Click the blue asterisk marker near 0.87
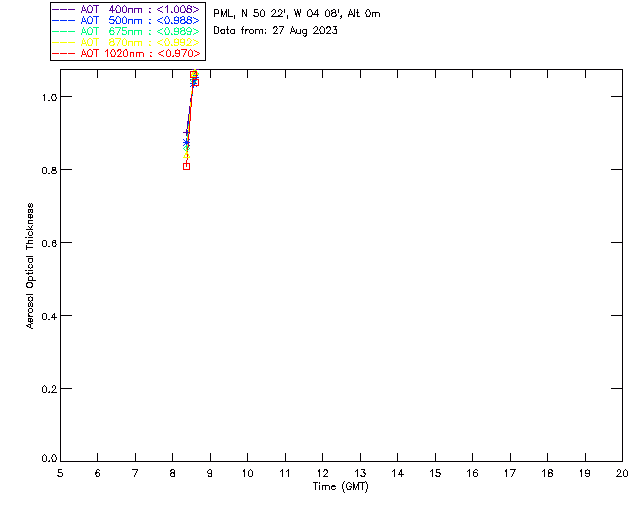Viewport: 640px width, 512px height. point(187,143)
